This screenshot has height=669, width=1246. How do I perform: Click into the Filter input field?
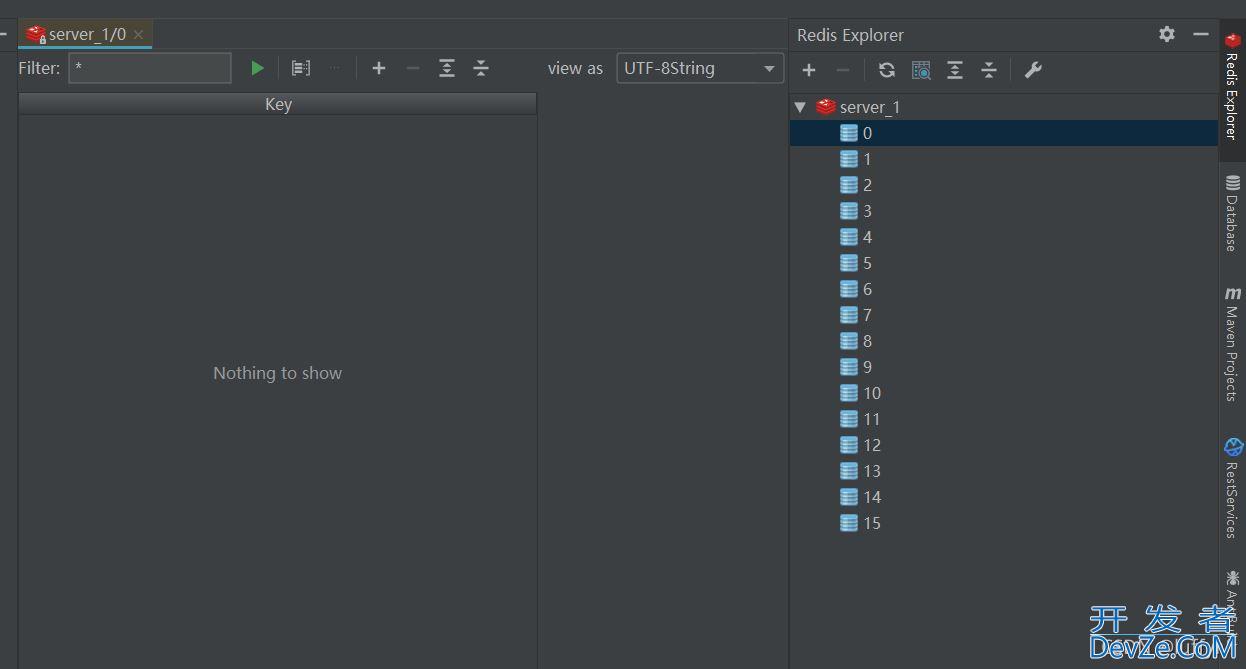tap(150, 68)
